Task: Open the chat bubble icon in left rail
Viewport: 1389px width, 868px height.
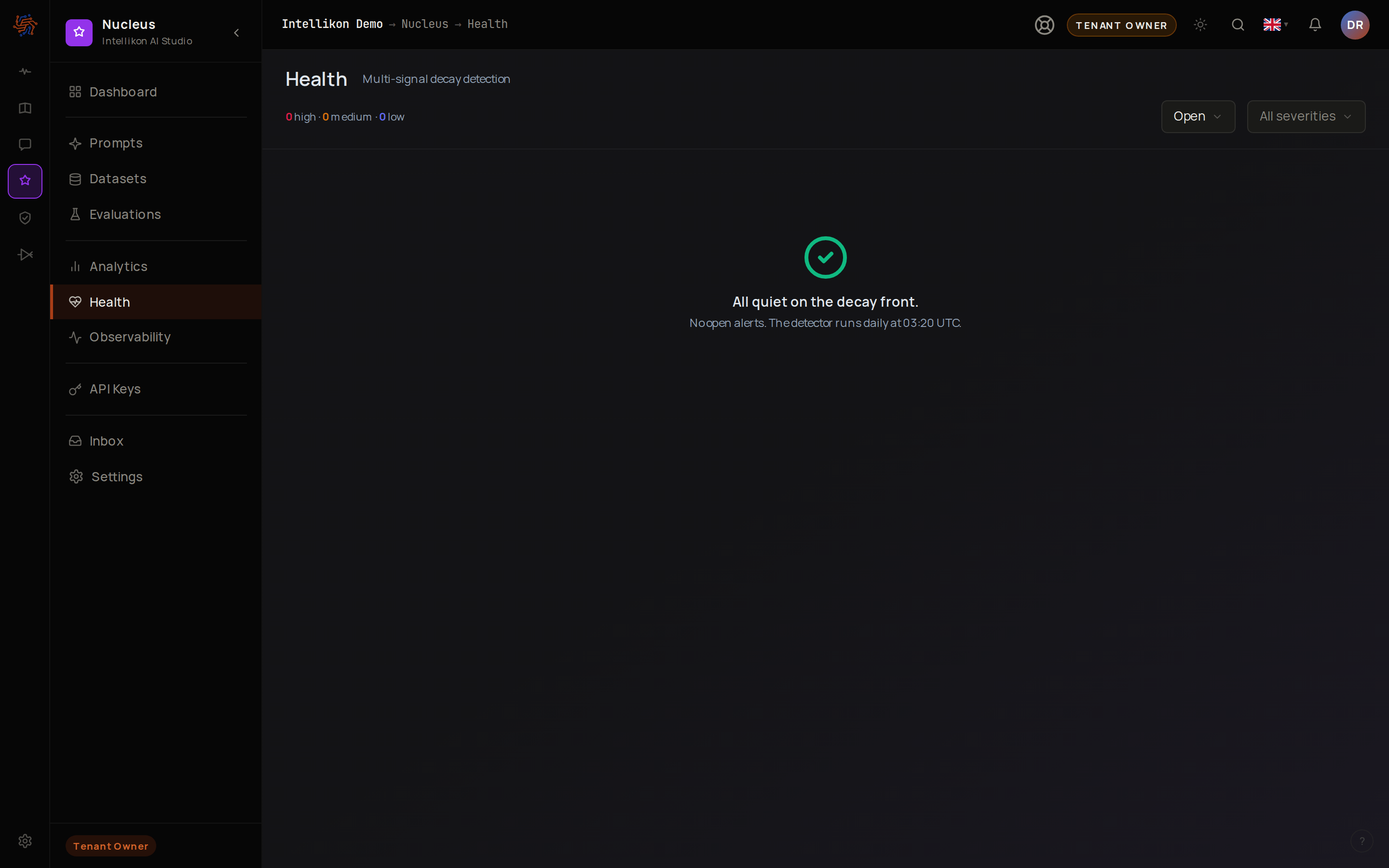Action: pyautogui.click(x=25, y=145)
